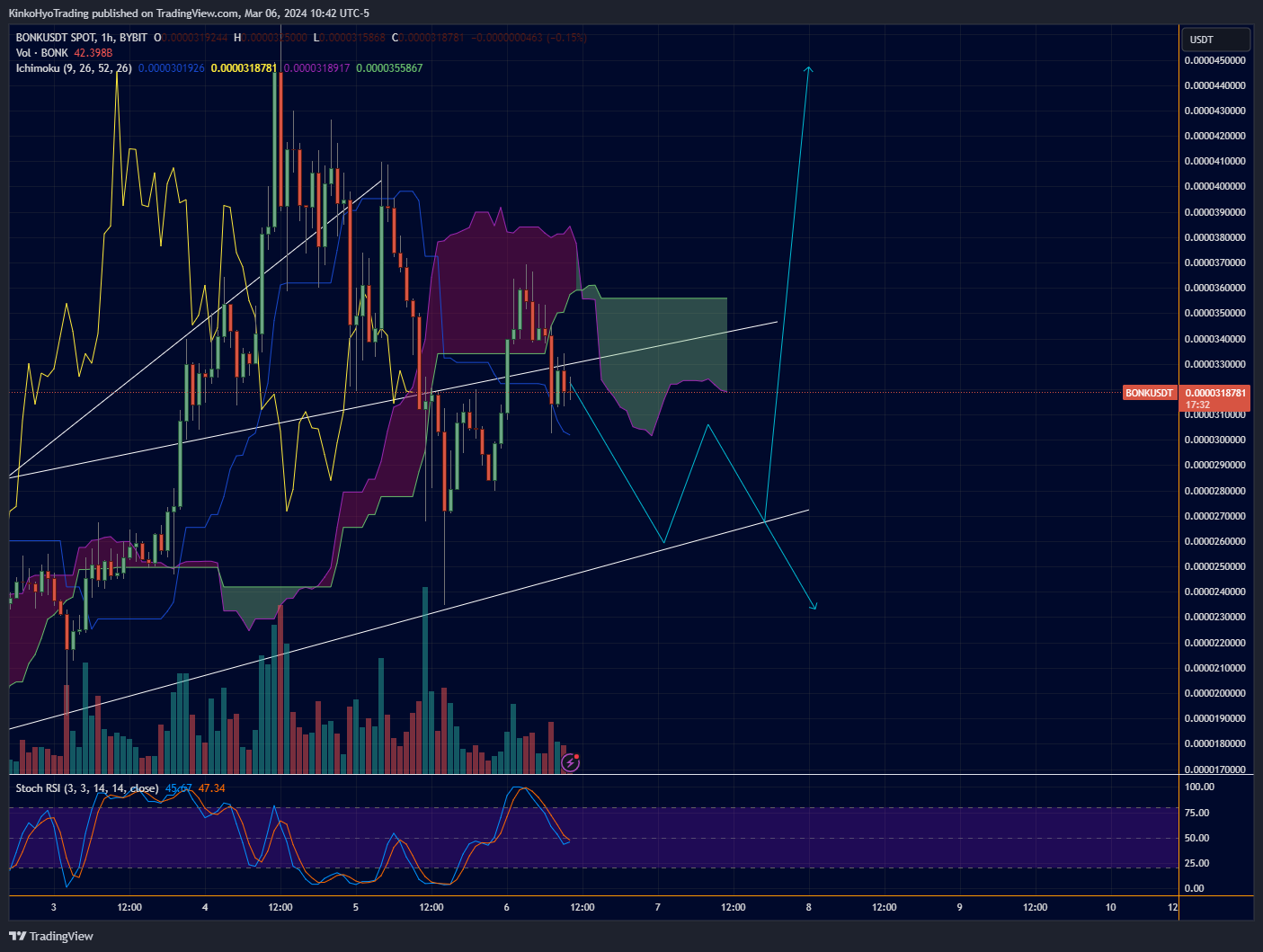The image size is (1263, 952).
Task: Click the published by KinkoHyoTrading header text
Action: [x=189, y=13]
